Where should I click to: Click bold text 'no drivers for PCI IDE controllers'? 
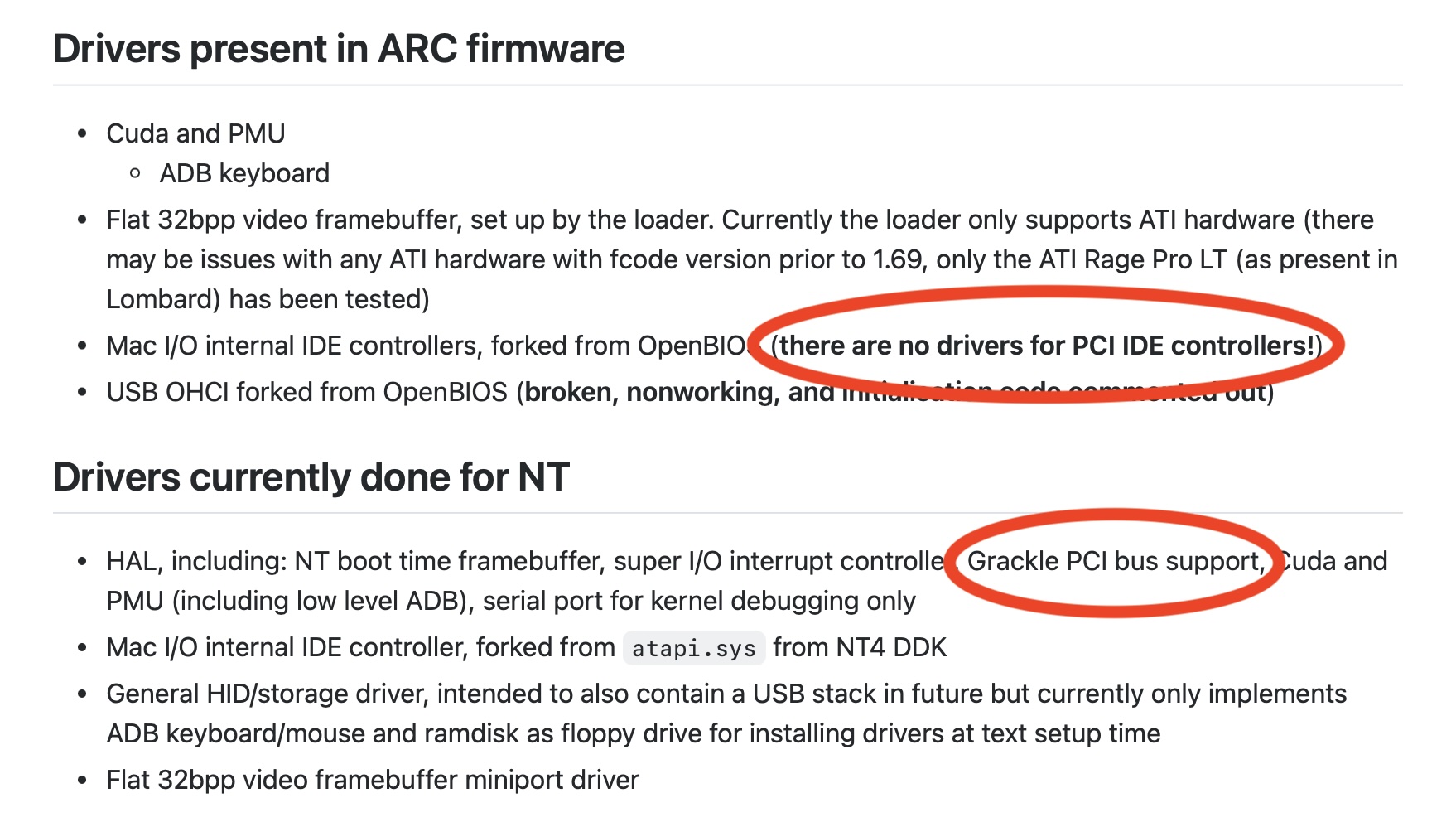point(1106,346)
